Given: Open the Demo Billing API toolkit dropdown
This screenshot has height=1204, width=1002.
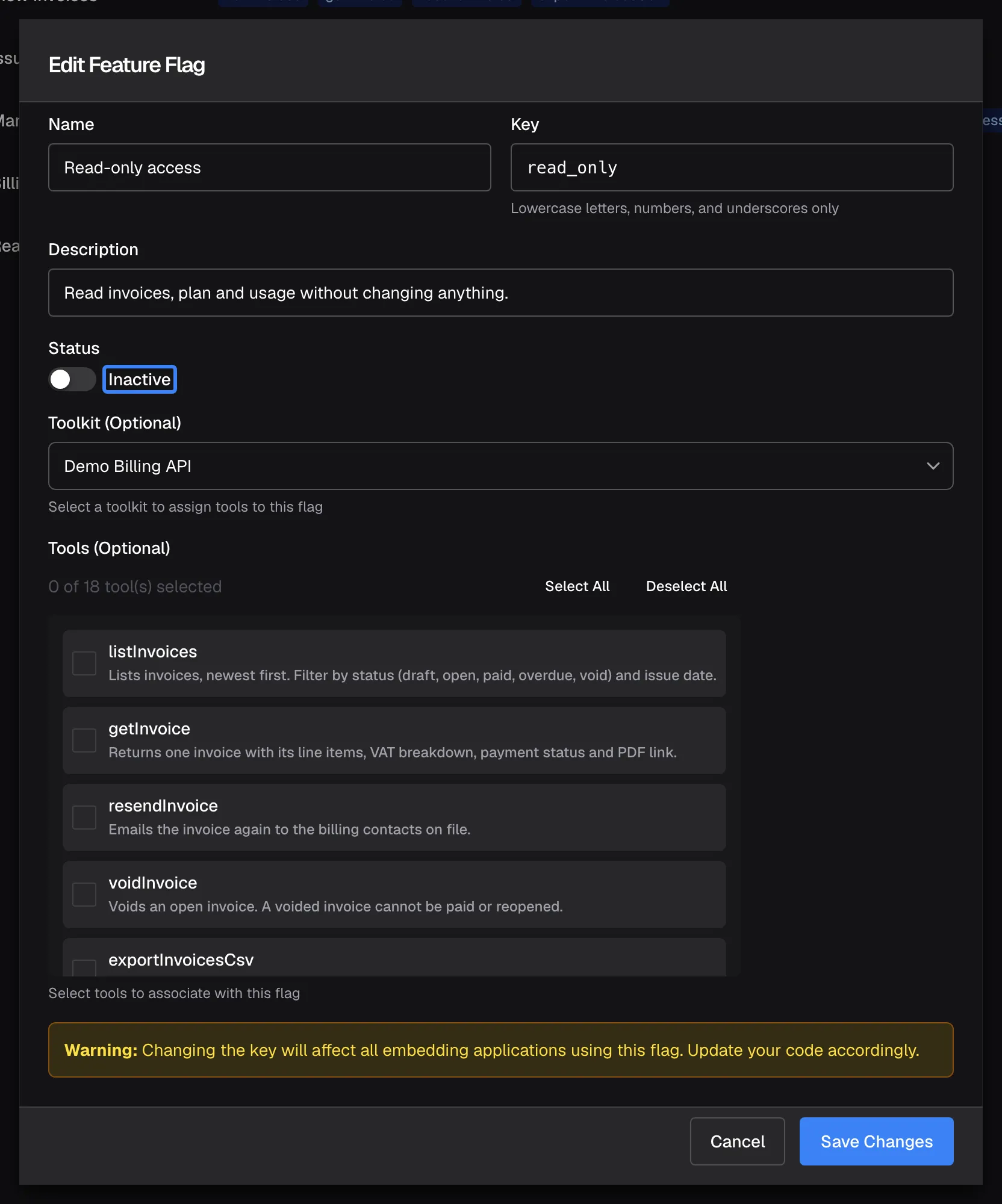Looking at the screenshot, I should coord(500,466).
